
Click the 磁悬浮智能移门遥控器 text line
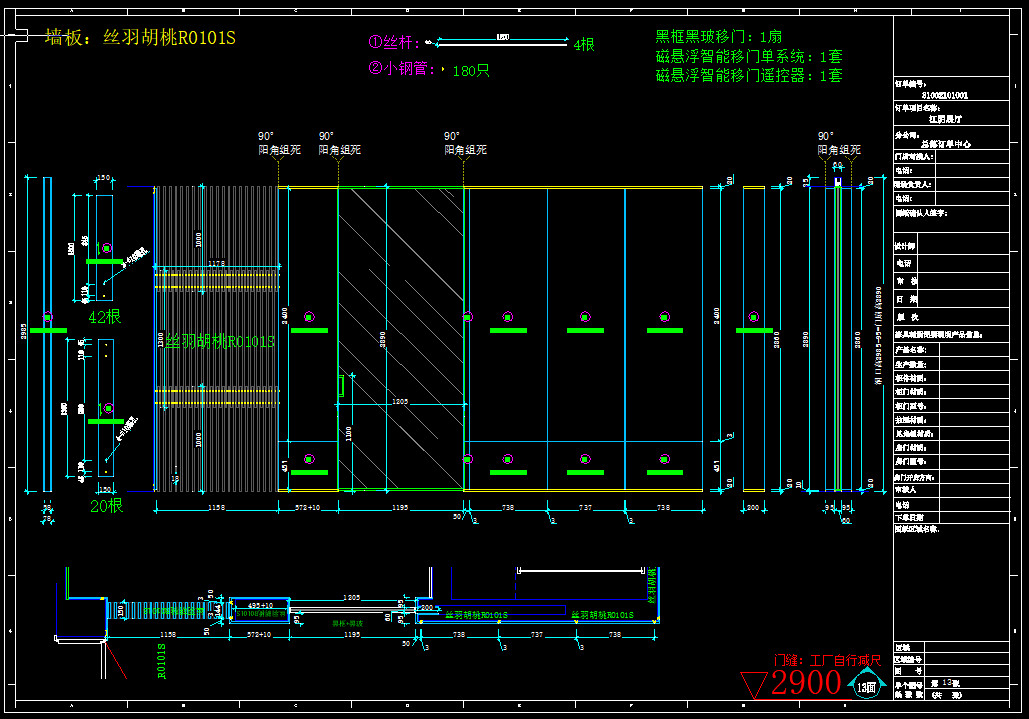(x=748, y=75)
